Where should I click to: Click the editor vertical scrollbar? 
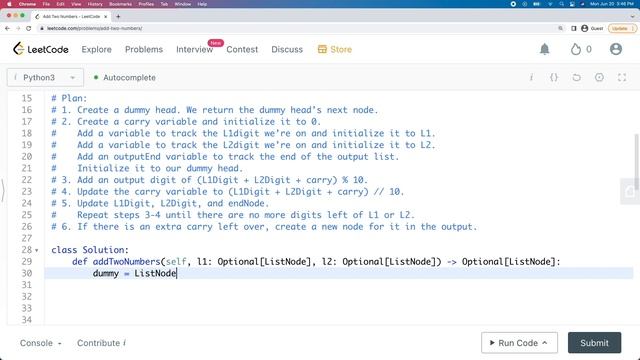click(636, 161)
